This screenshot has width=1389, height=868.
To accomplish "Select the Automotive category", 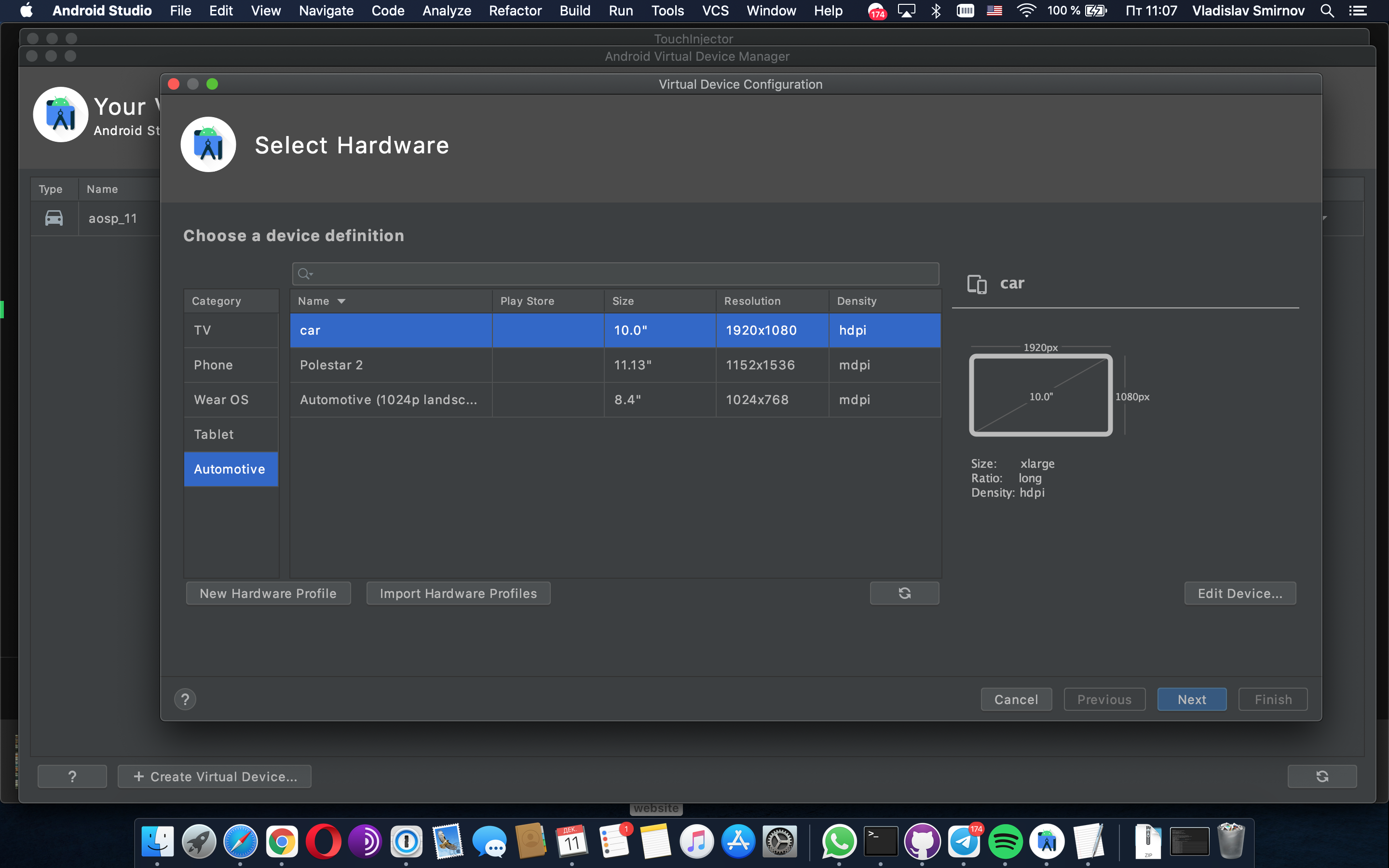I will 231,469.
